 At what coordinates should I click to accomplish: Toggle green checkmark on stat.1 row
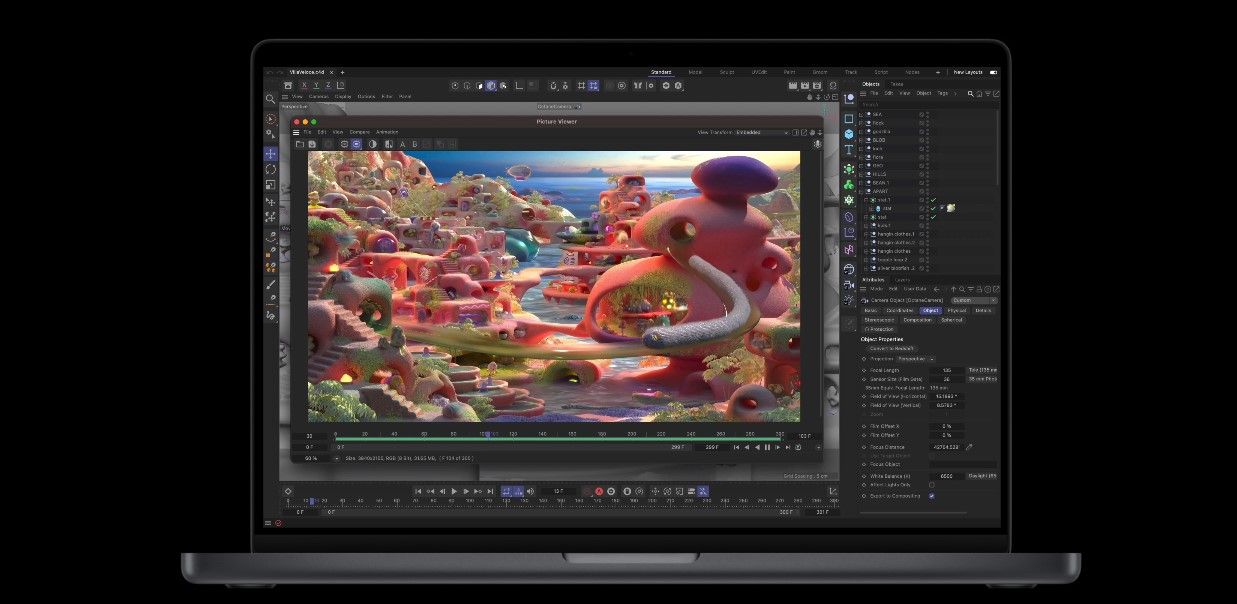(933, 199)
